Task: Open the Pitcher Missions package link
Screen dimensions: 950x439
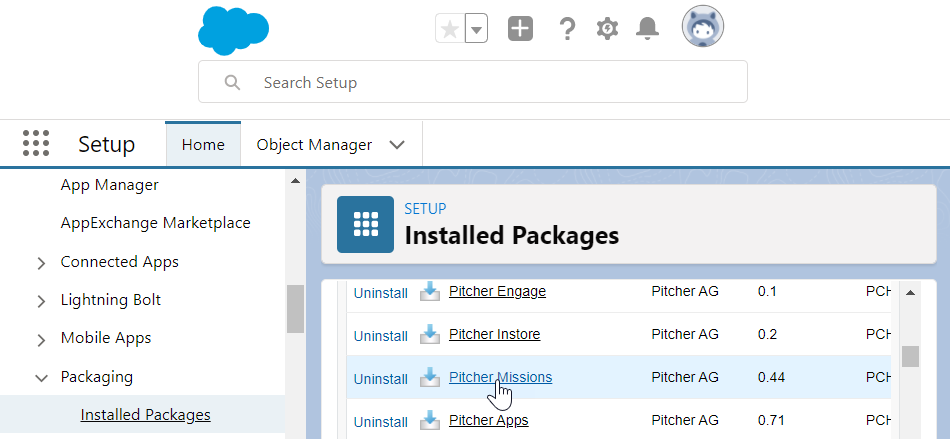Action: tap(500, 377)
